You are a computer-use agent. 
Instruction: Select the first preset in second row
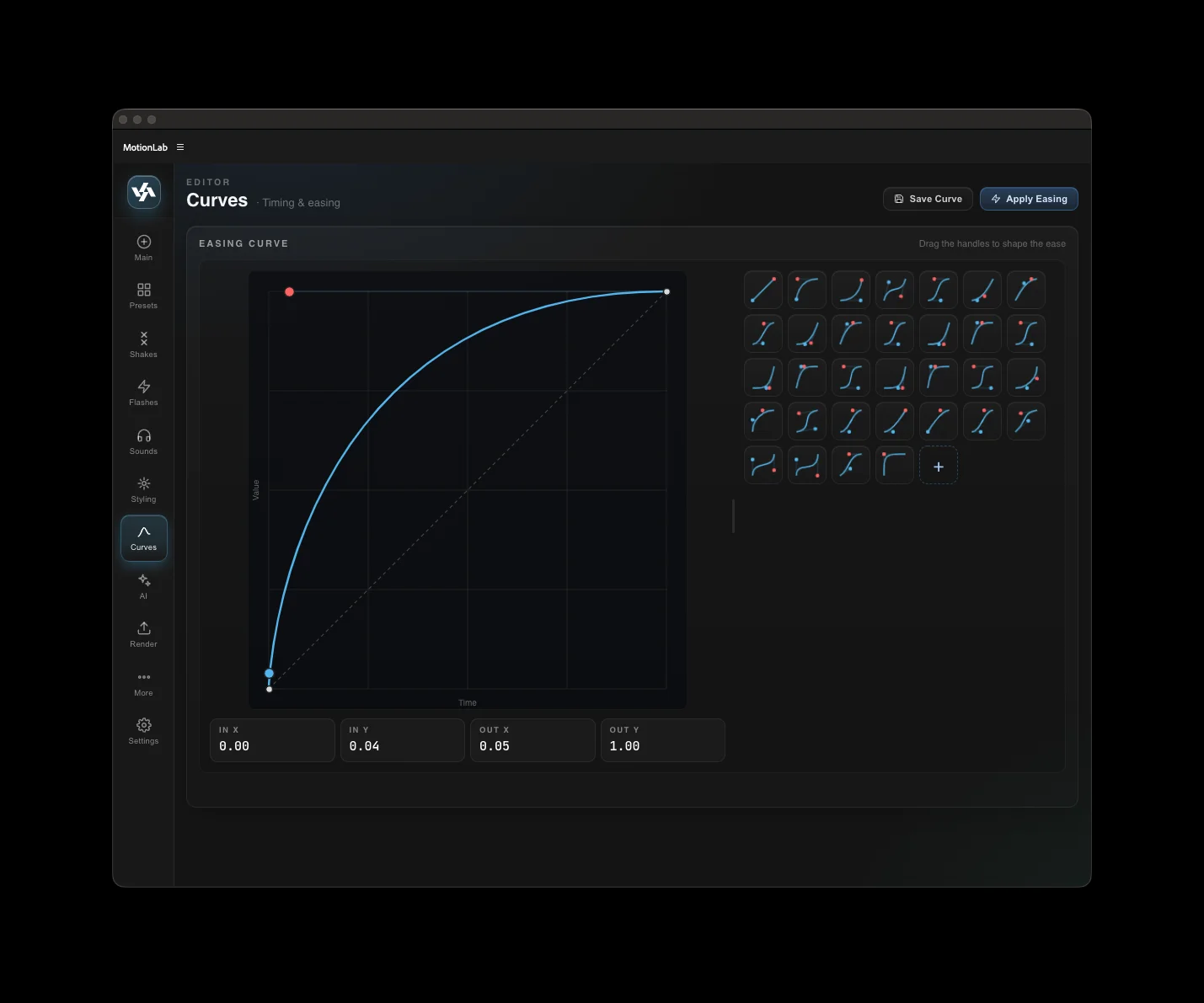(x=763, y=333)
